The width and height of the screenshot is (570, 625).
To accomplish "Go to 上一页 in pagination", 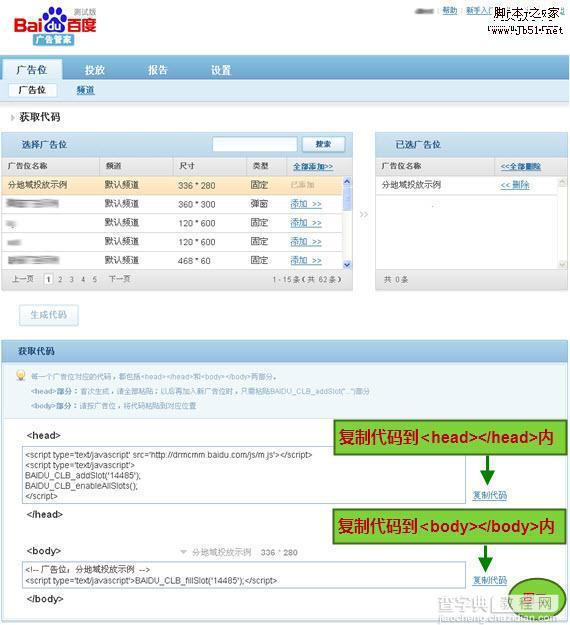I will [x=23, y=279].
